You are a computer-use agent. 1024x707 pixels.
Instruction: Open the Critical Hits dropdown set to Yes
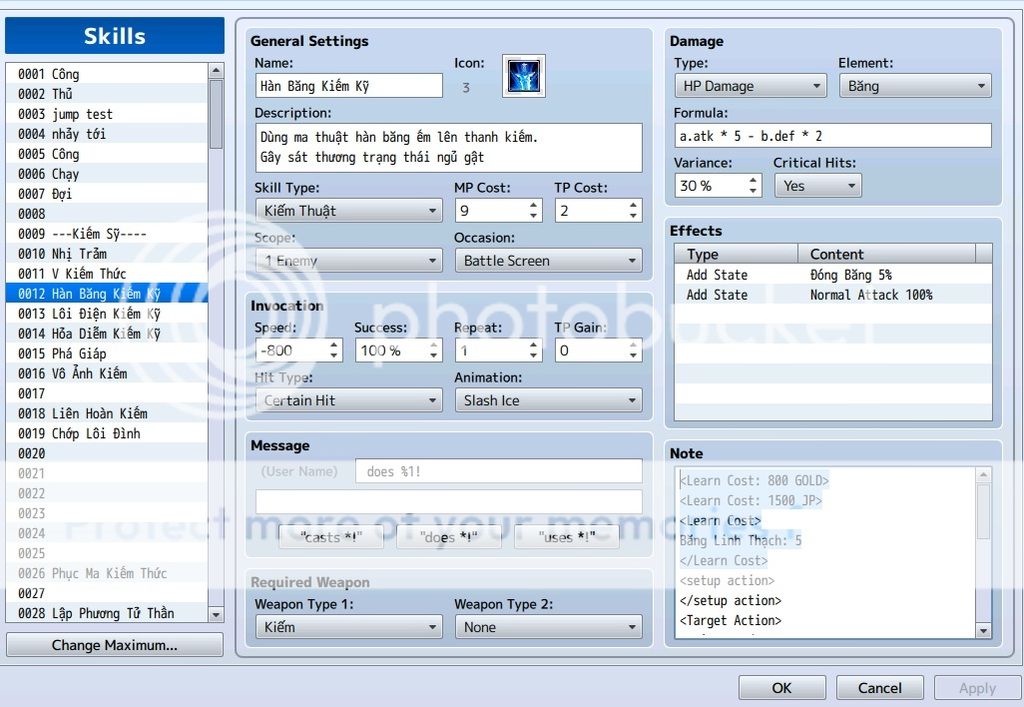tap(817, 185)
